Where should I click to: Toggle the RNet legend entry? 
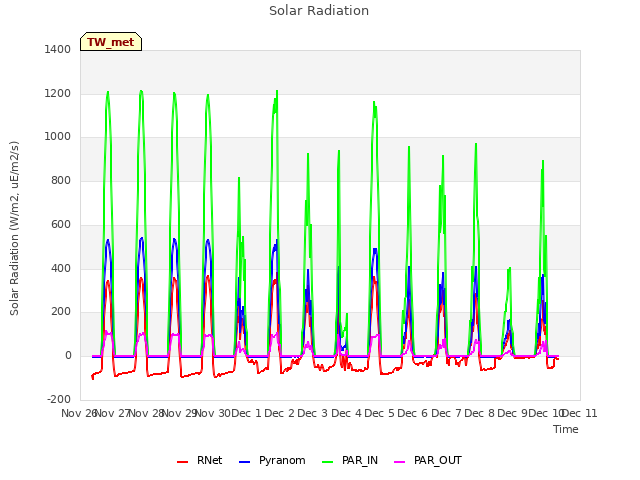pyautogui.click(x=200, y=460)
